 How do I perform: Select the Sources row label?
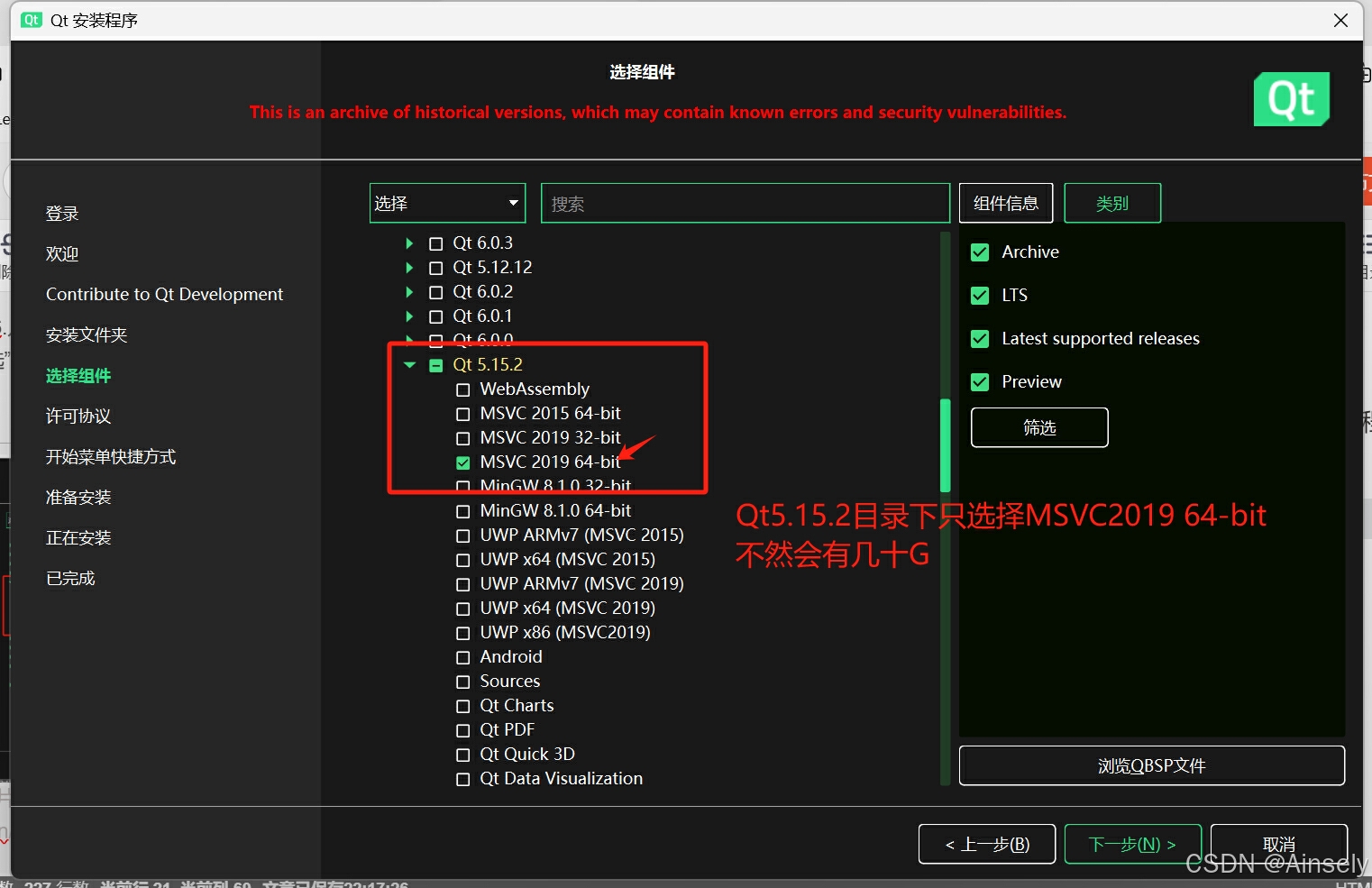[510, 682]
